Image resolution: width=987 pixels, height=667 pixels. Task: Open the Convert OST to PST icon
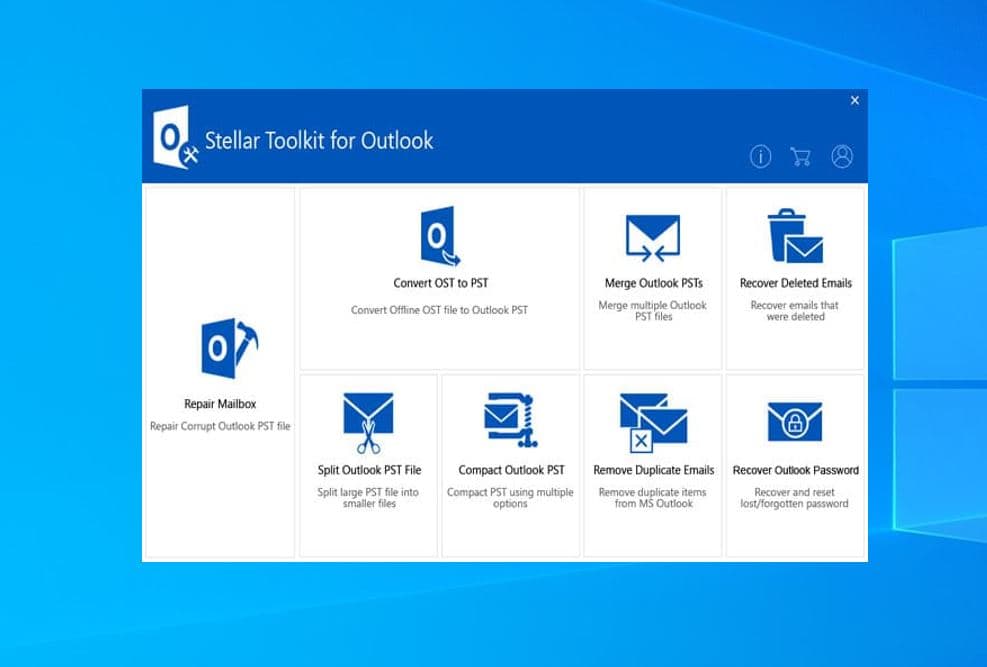440,237
